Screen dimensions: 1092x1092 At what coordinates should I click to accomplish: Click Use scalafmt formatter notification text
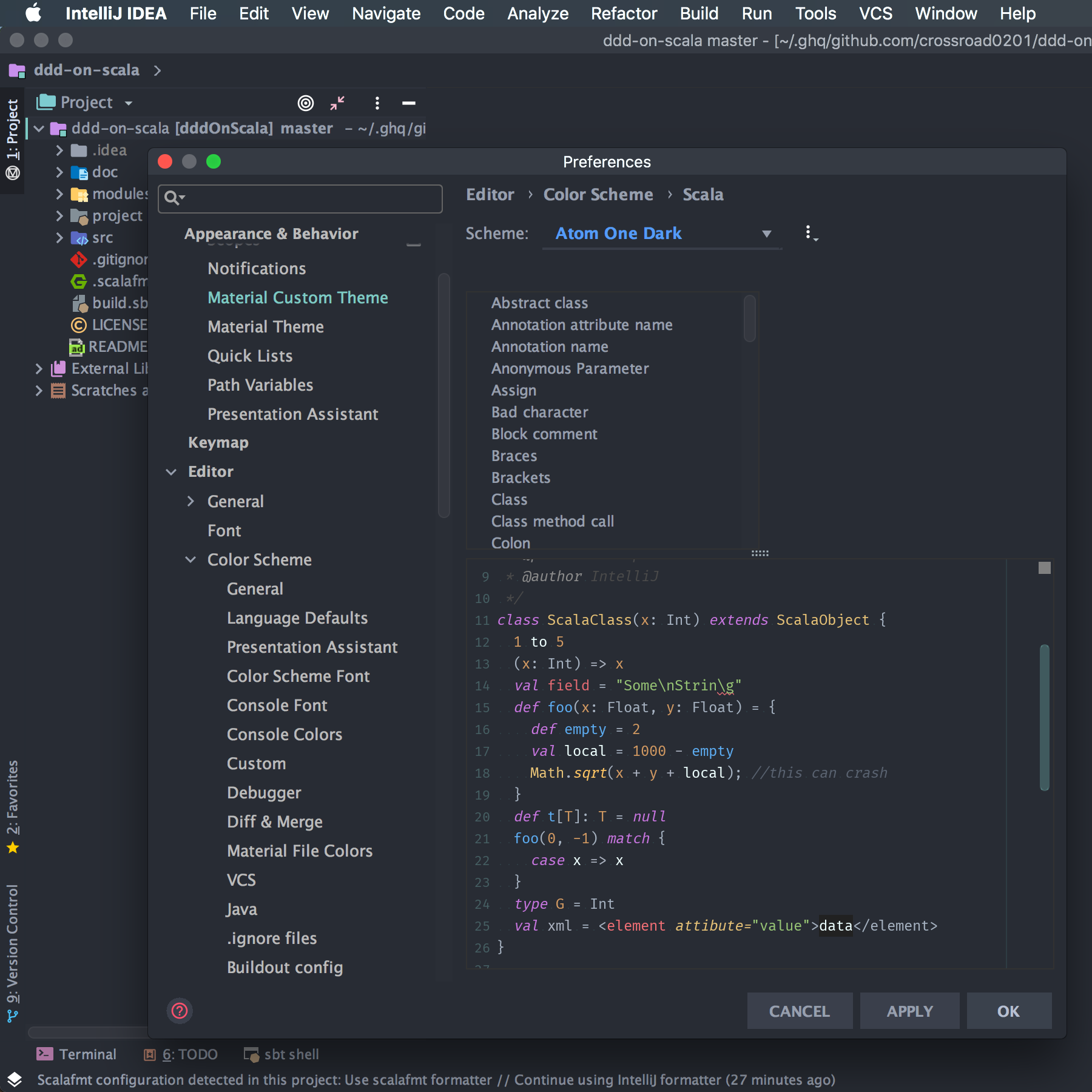tap(418, 1080)
